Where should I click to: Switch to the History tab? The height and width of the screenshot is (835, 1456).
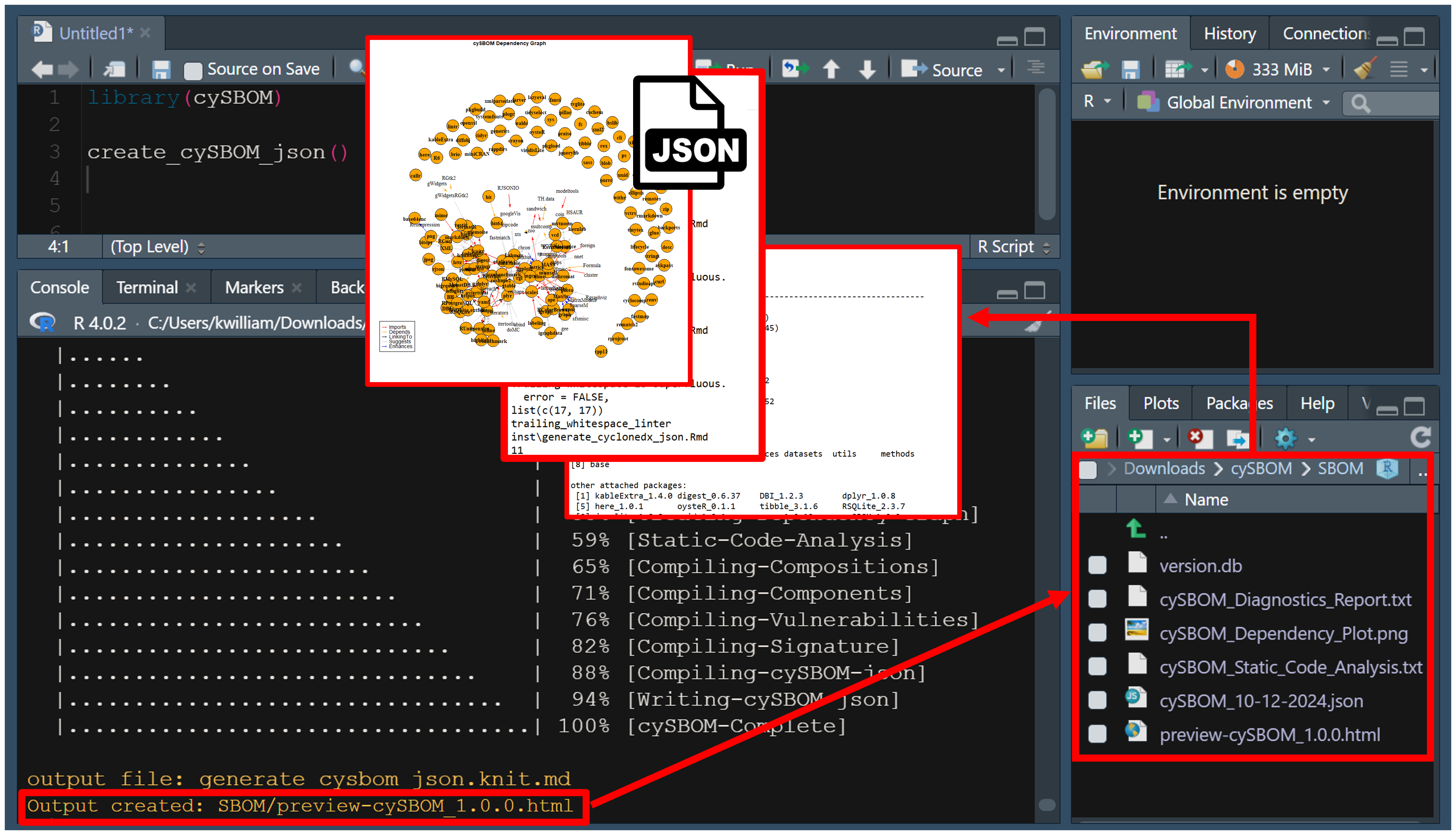[1229, 34]
